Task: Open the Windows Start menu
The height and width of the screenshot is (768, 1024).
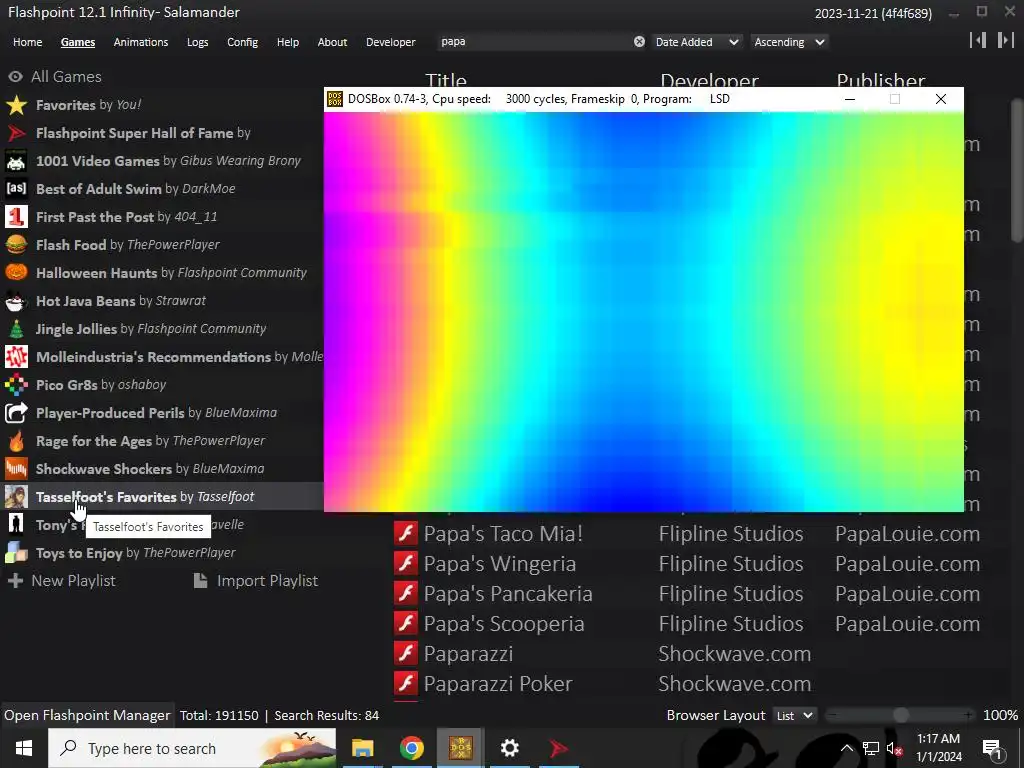Action: 24,748
